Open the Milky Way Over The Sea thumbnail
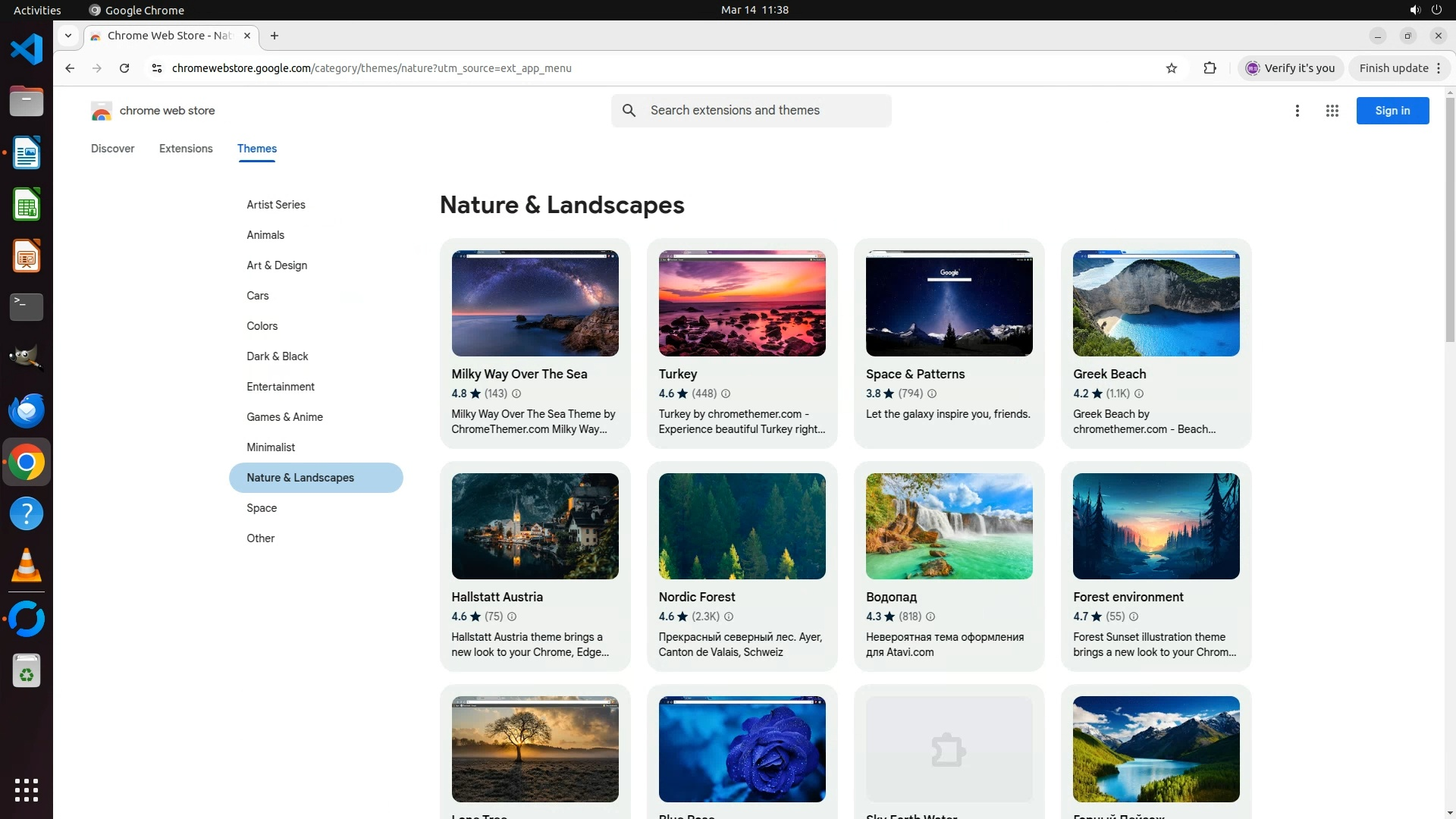Image resolution: width=1456 pixels, height=819 pixels. tap(535, 303)
